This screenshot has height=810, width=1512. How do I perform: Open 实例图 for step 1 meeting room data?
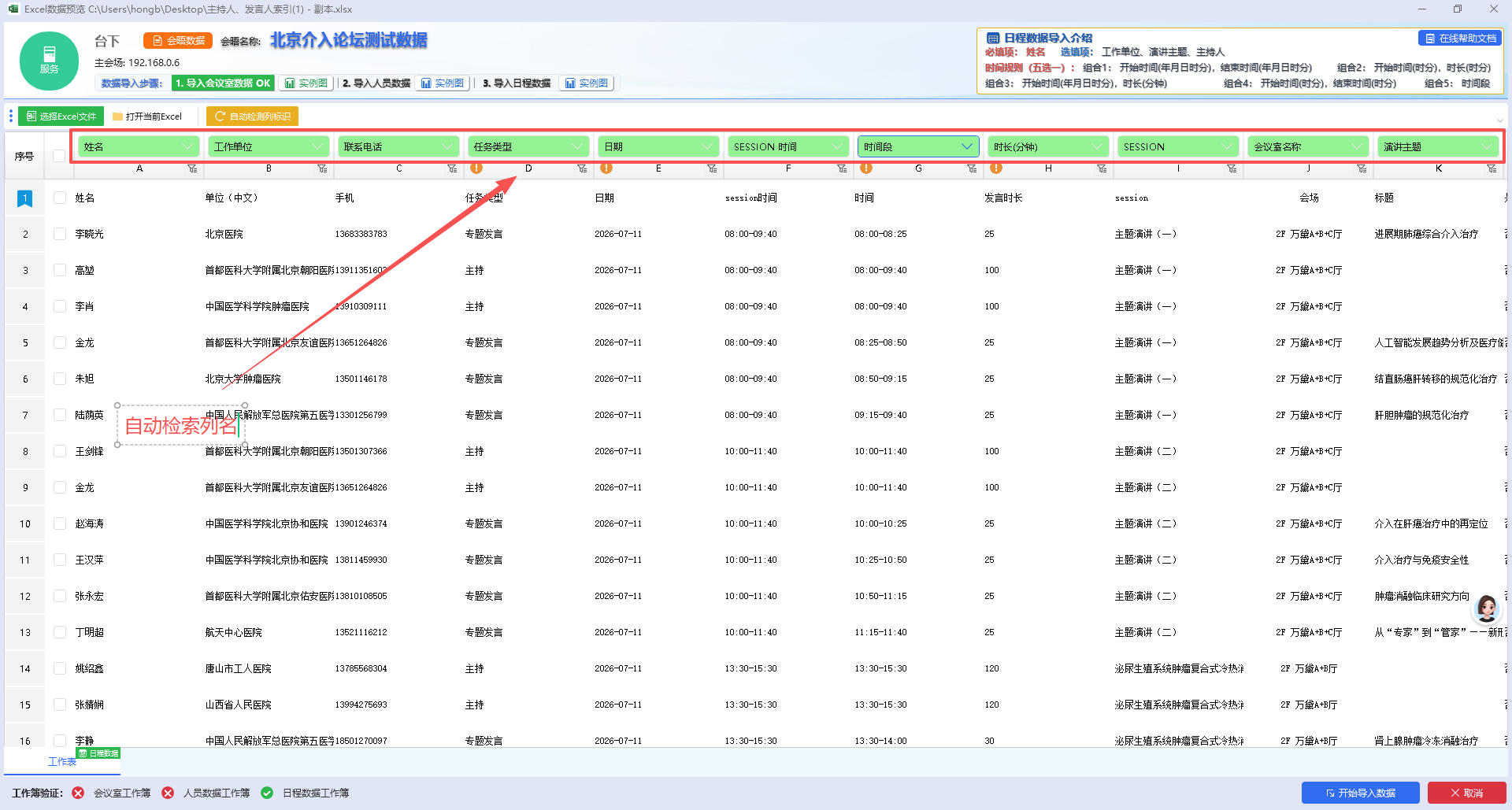pyautogui.click(x=306, y=83)
